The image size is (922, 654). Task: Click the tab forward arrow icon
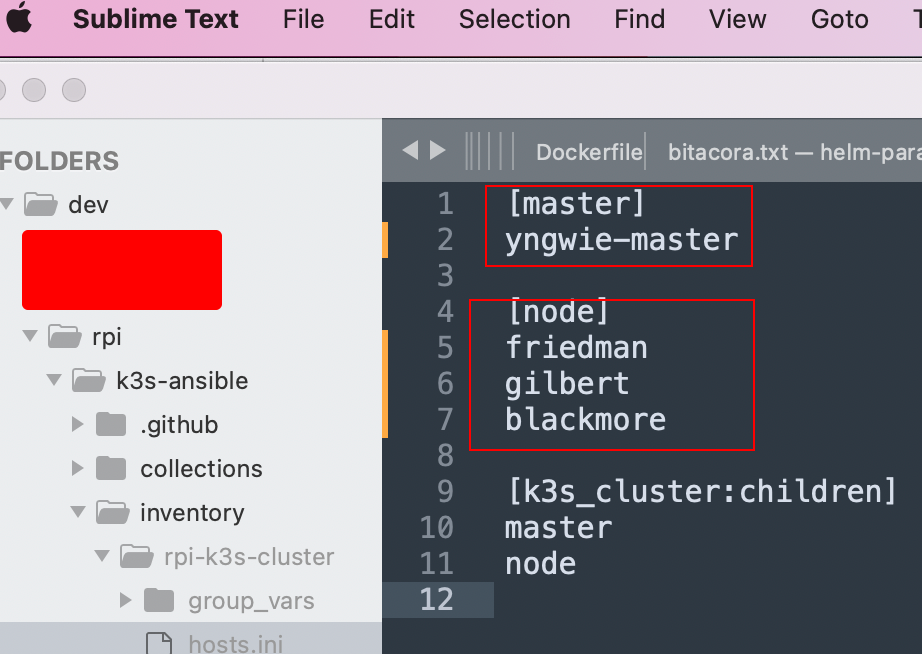[x=437, y=151]
